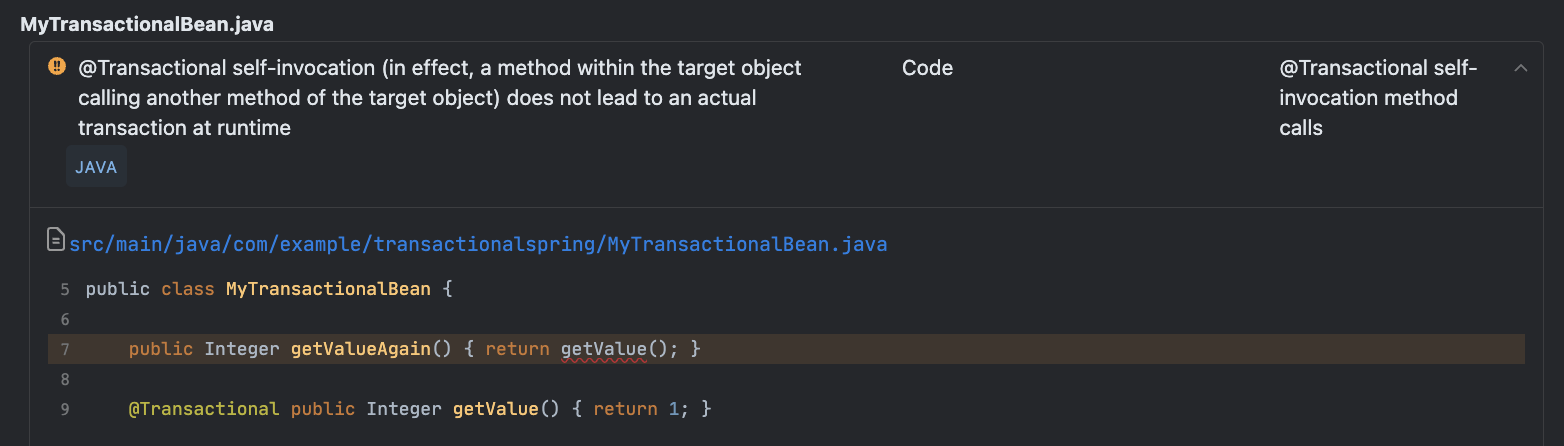The width and height of the screenshot is (1564, 446).
Task: Click the getValueAgain method name on line 7
Action: [360, 349]
